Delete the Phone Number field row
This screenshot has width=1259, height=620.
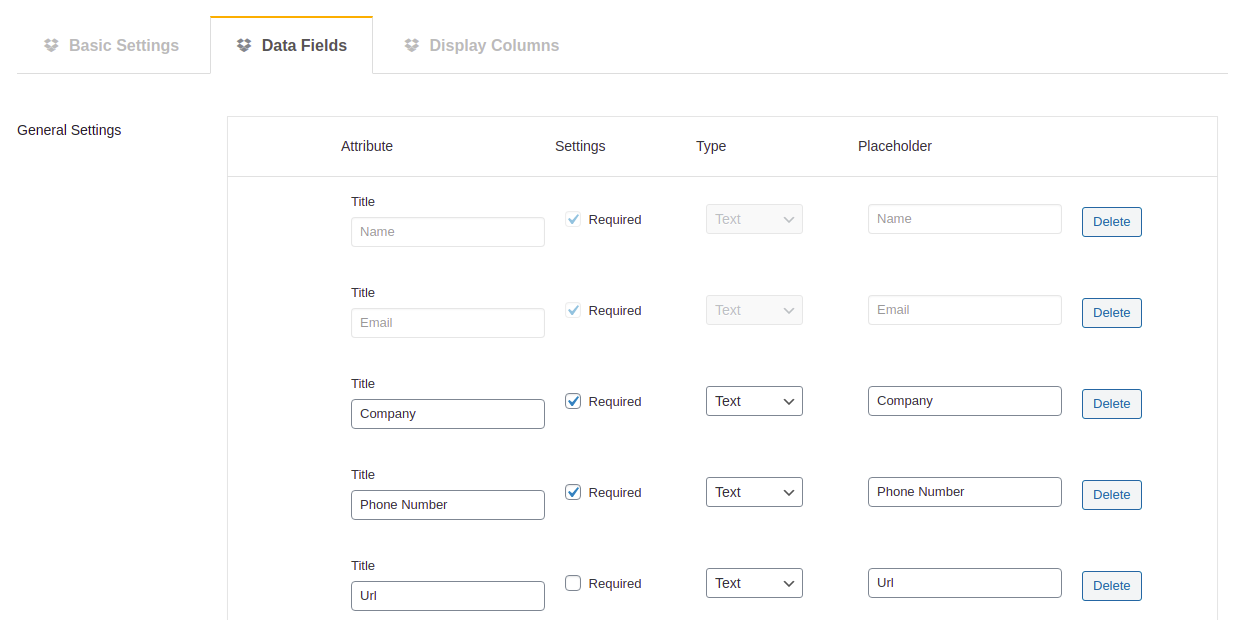click(x=1112, y=495)
